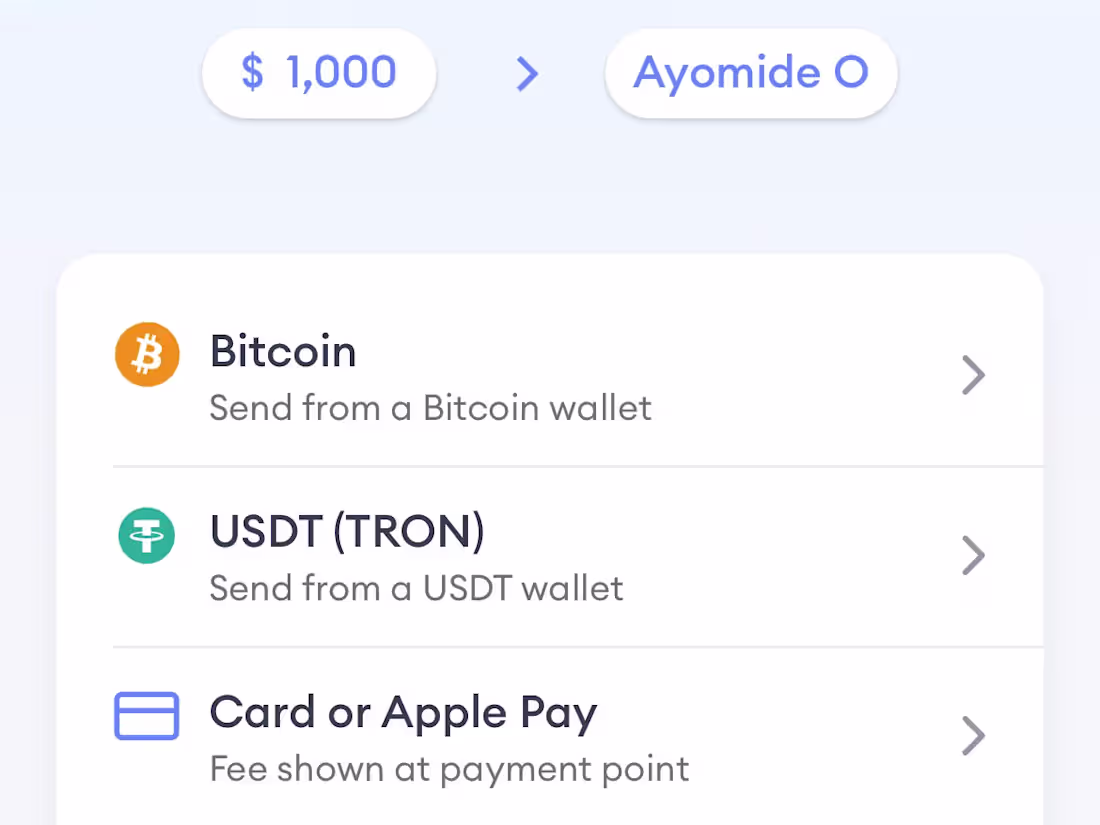1100x825 pixels.
Task: Click the Ayomide O recipient pill
Action: (x=750, y=73)
